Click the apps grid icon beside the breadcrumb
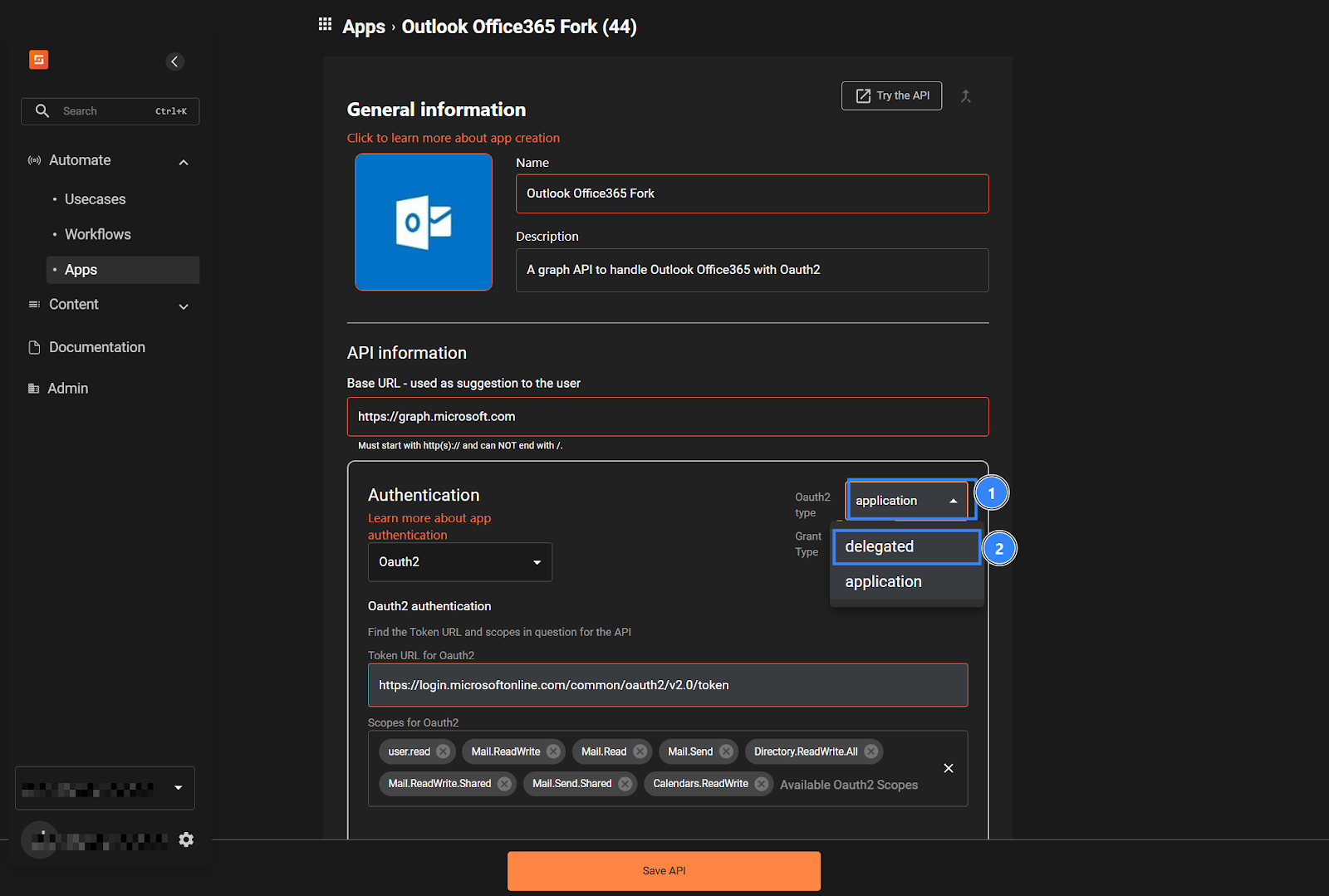The width and height of the screenshot is (1329, 896). pos(325,24)
